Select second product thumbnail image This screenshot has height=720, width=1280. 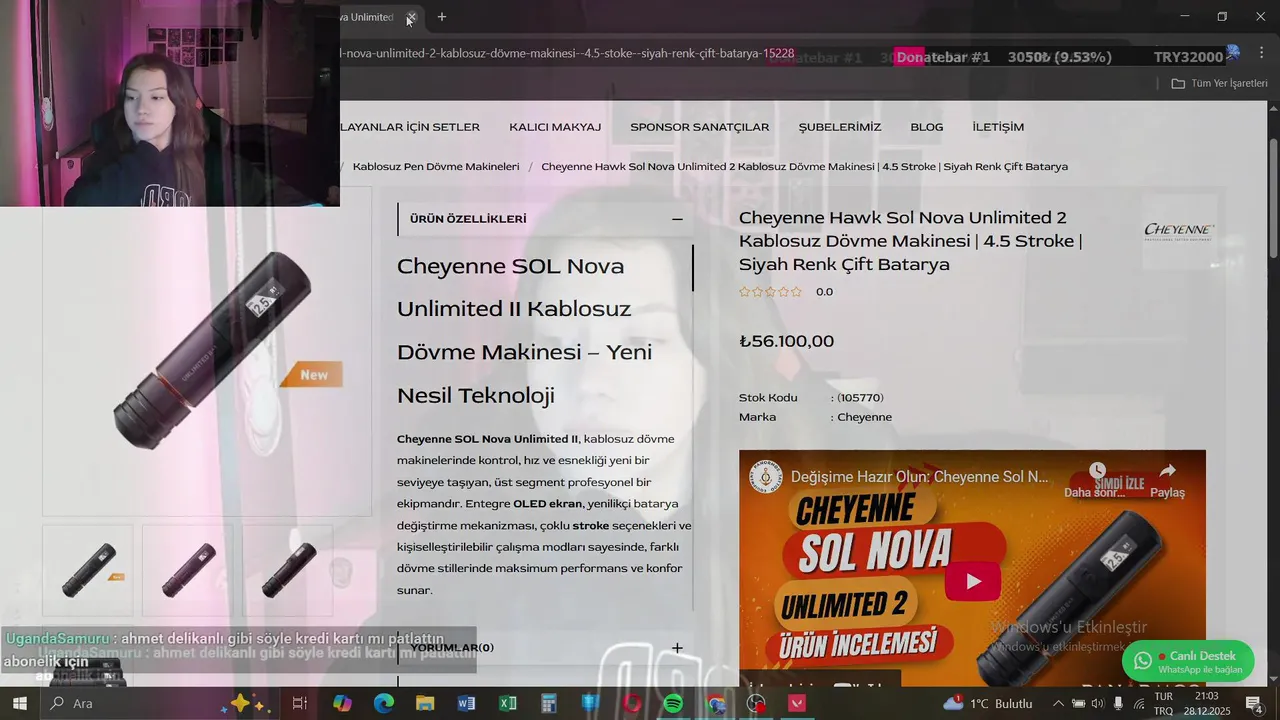pos(188,570)
